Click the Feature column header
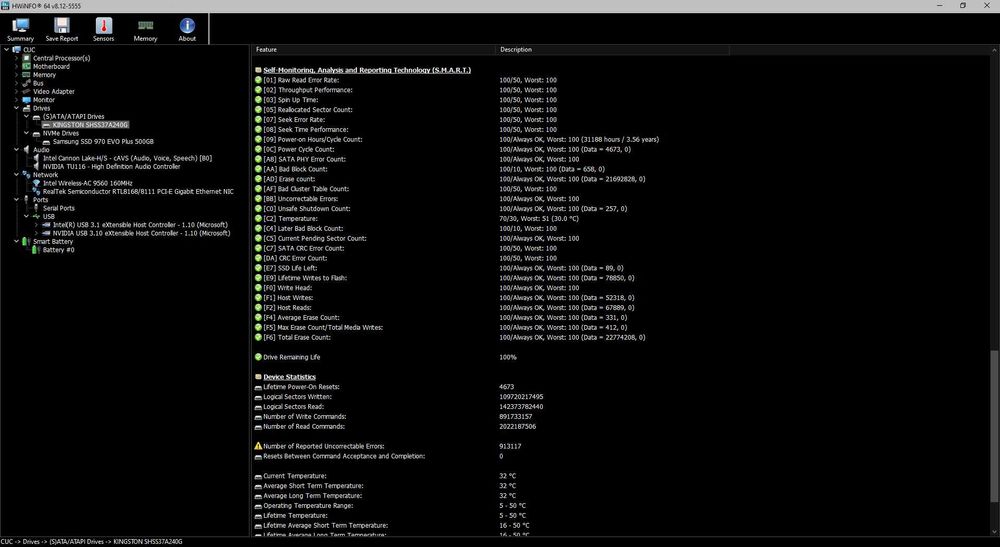1000x547 pixels. (x=266, y=49)
